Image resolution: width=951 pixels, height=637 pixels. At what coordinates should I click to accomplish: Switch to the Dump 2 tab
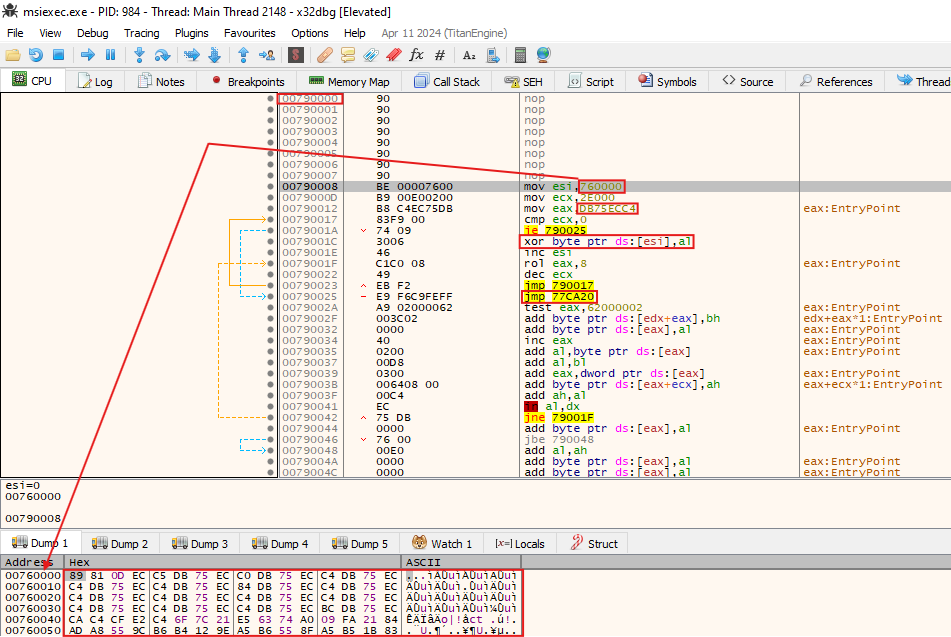pyautogui.click(x=119, y=544)
